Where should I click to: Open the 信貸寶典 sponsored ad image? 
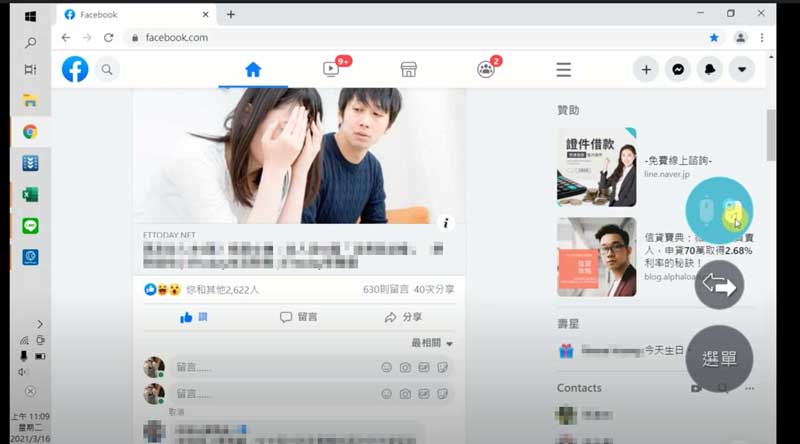[596, 257]
